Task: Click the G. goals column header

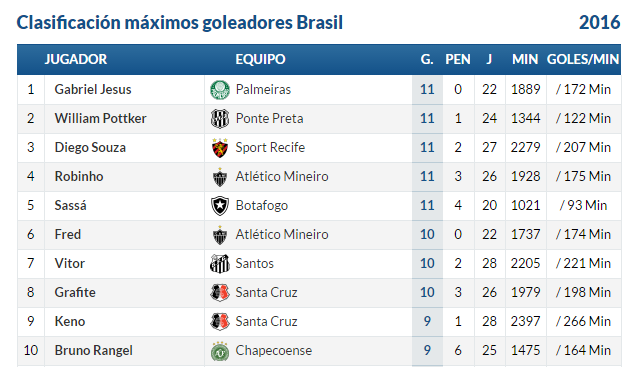Action: pyautogui.click(x=427, y=59)
